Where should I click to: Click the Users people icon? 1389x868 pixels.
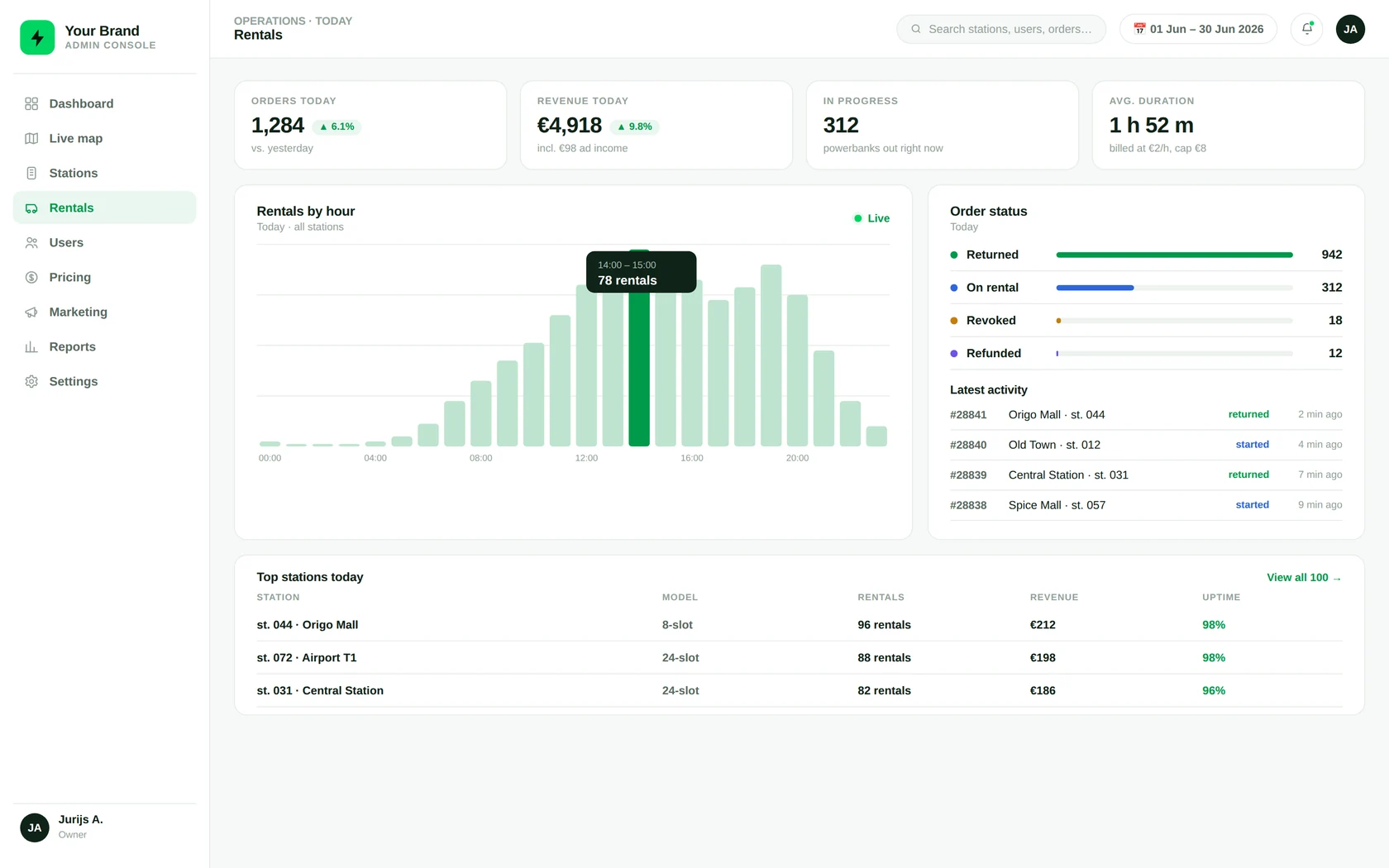point(31,242)
